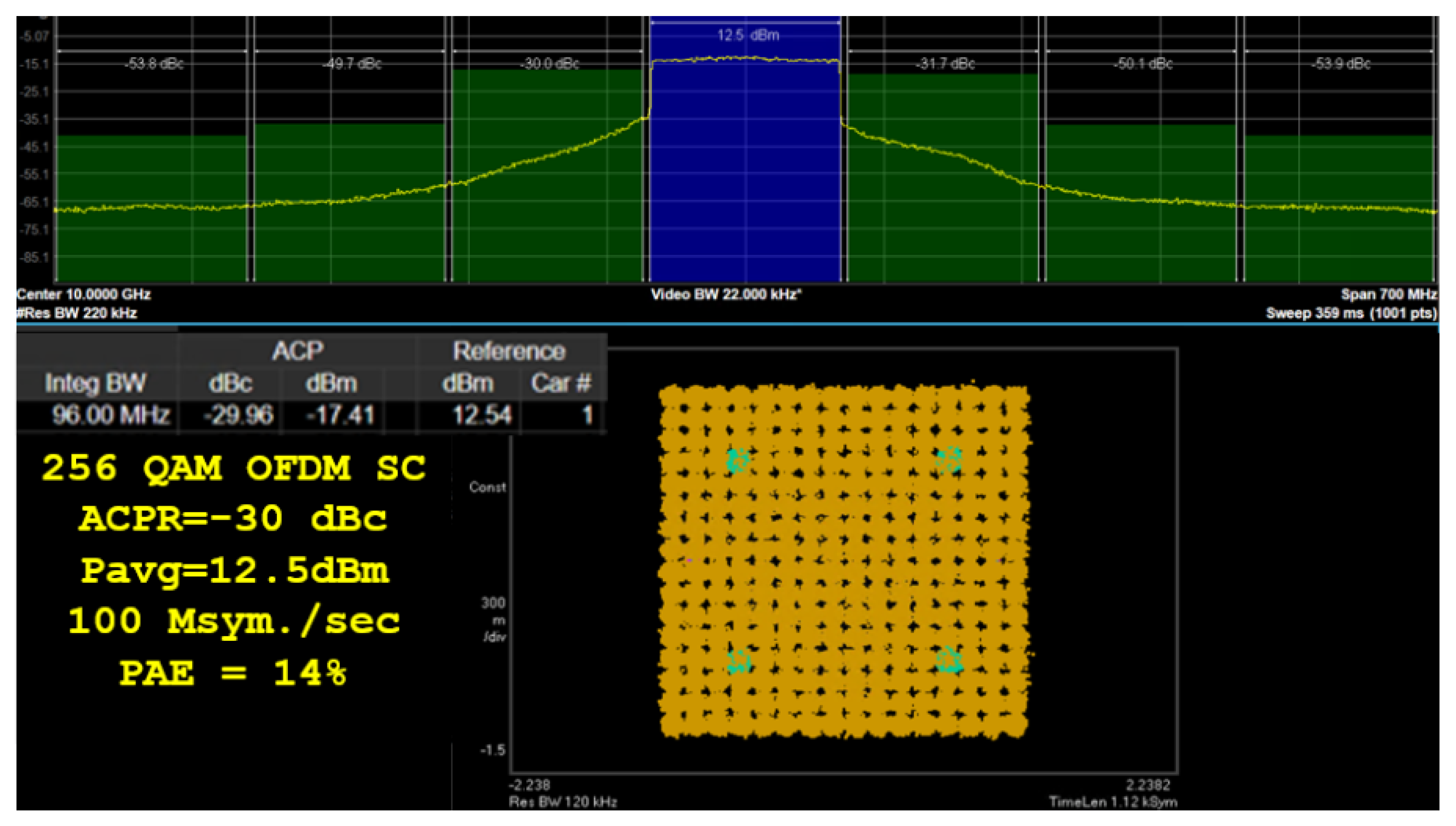Screen dimensions: 1456x826
Task: Select the 96.00 MHz table cell
Action: [x=110, y=415]
